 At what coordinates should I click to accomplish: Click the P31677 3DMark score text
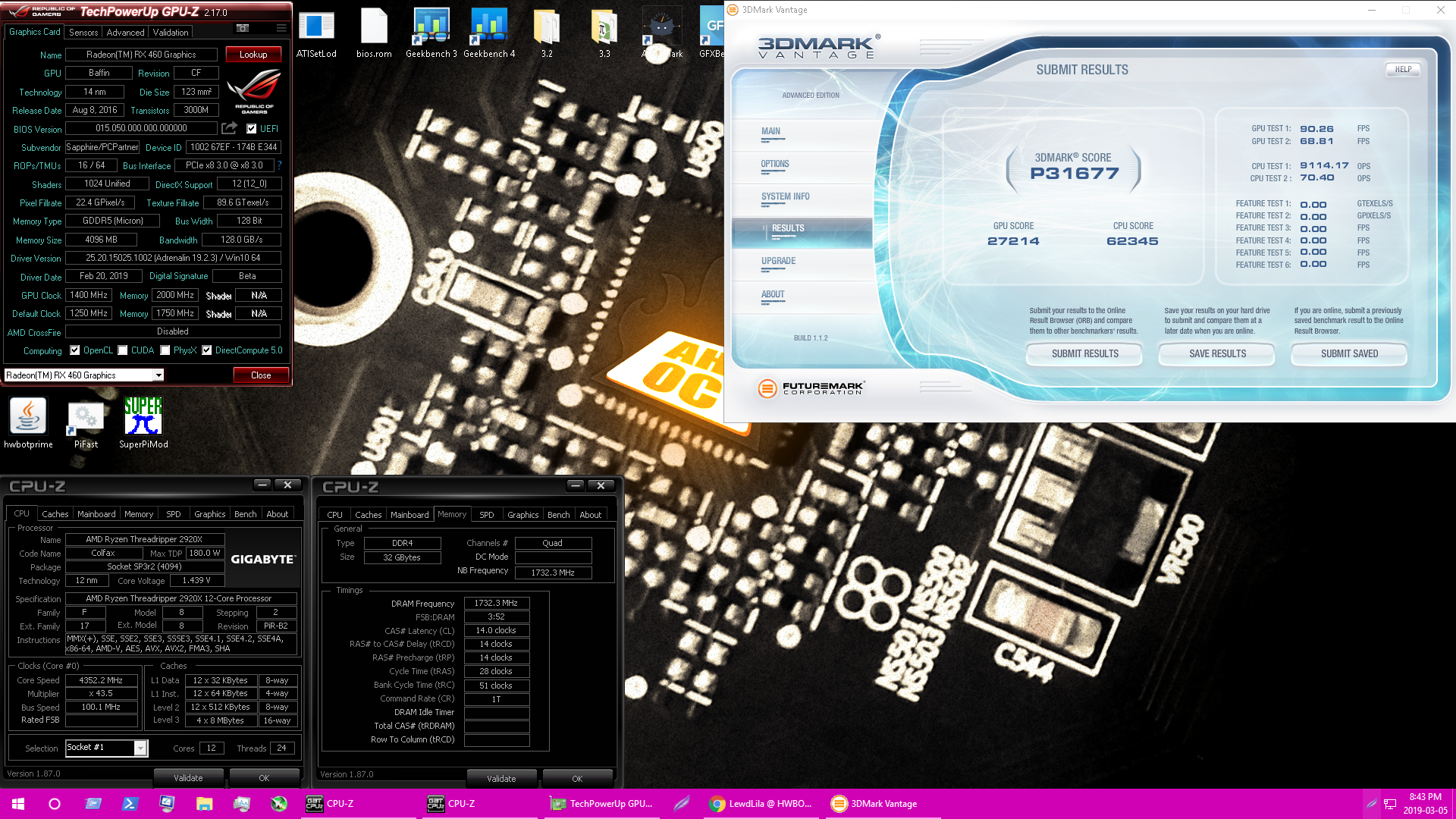pos(1074,173)
